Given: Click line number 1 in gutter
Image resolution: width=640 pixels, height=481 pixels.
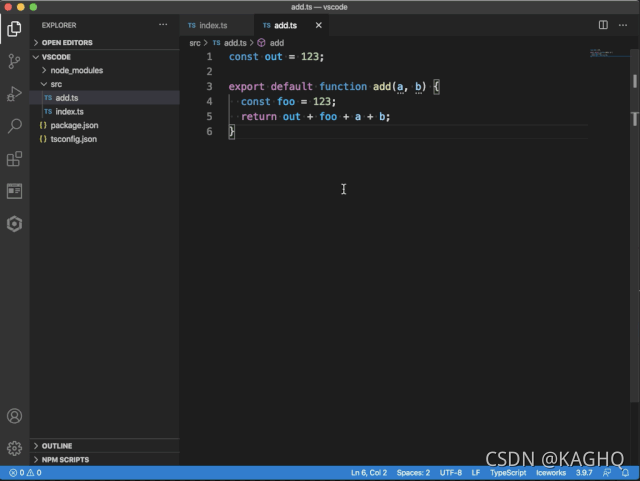Looking at the screenshot, I should point(209,57).
